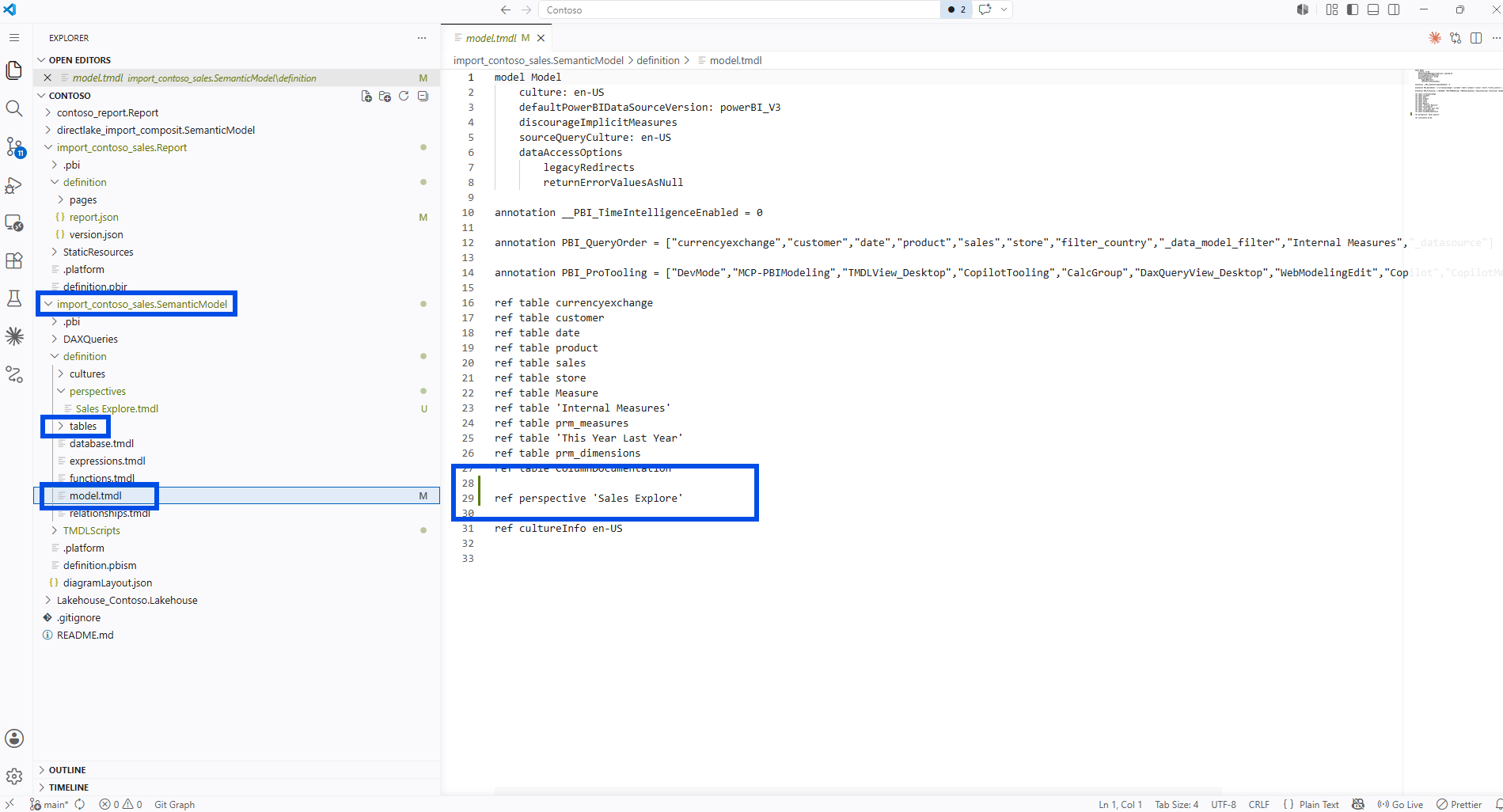The height and width of the screenshot is (812, 1503).
Task: Open chat dropdown arrow in title bar
Action: [1004, 9]
